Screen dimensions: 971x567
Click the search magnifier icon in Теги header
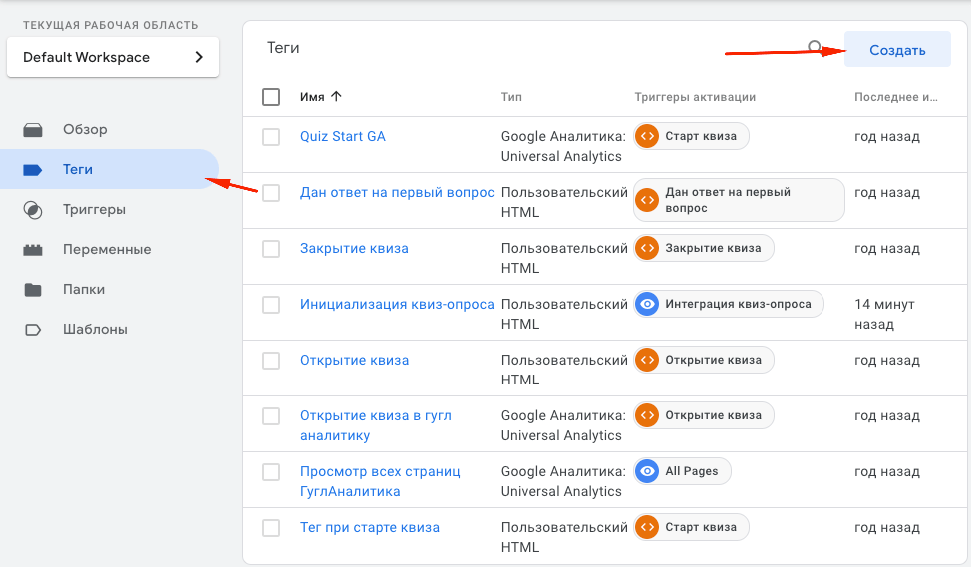click(x=816, y=47)
